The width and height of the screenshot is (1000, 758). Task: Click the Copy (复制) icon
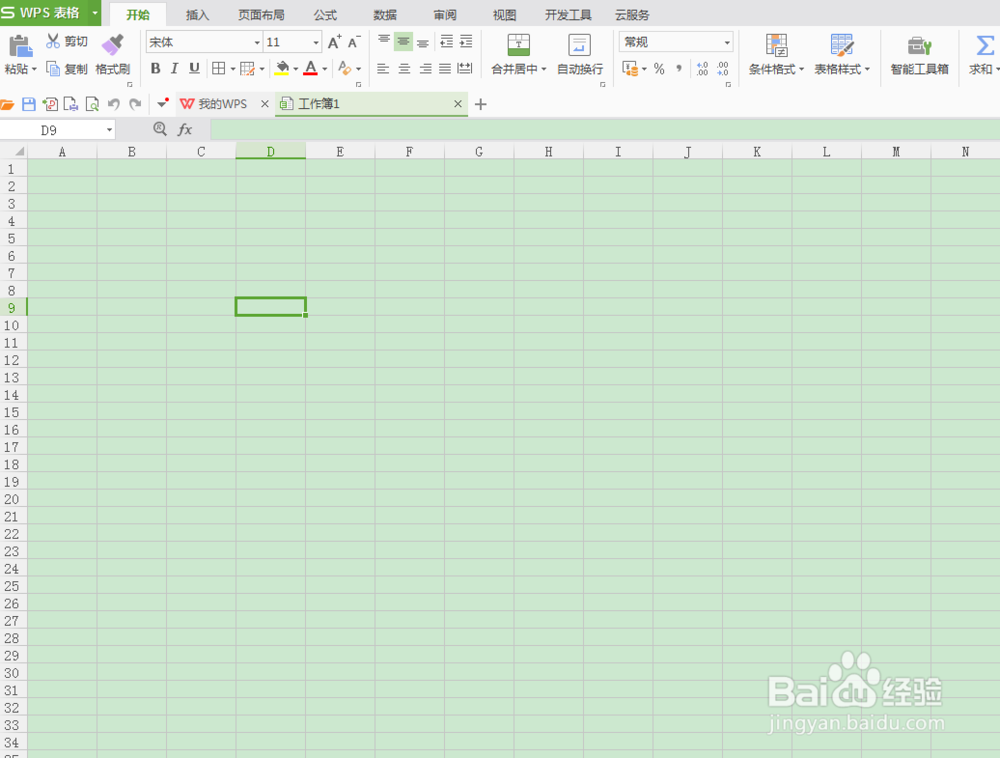pyautogui.click(x=53, y=68)
